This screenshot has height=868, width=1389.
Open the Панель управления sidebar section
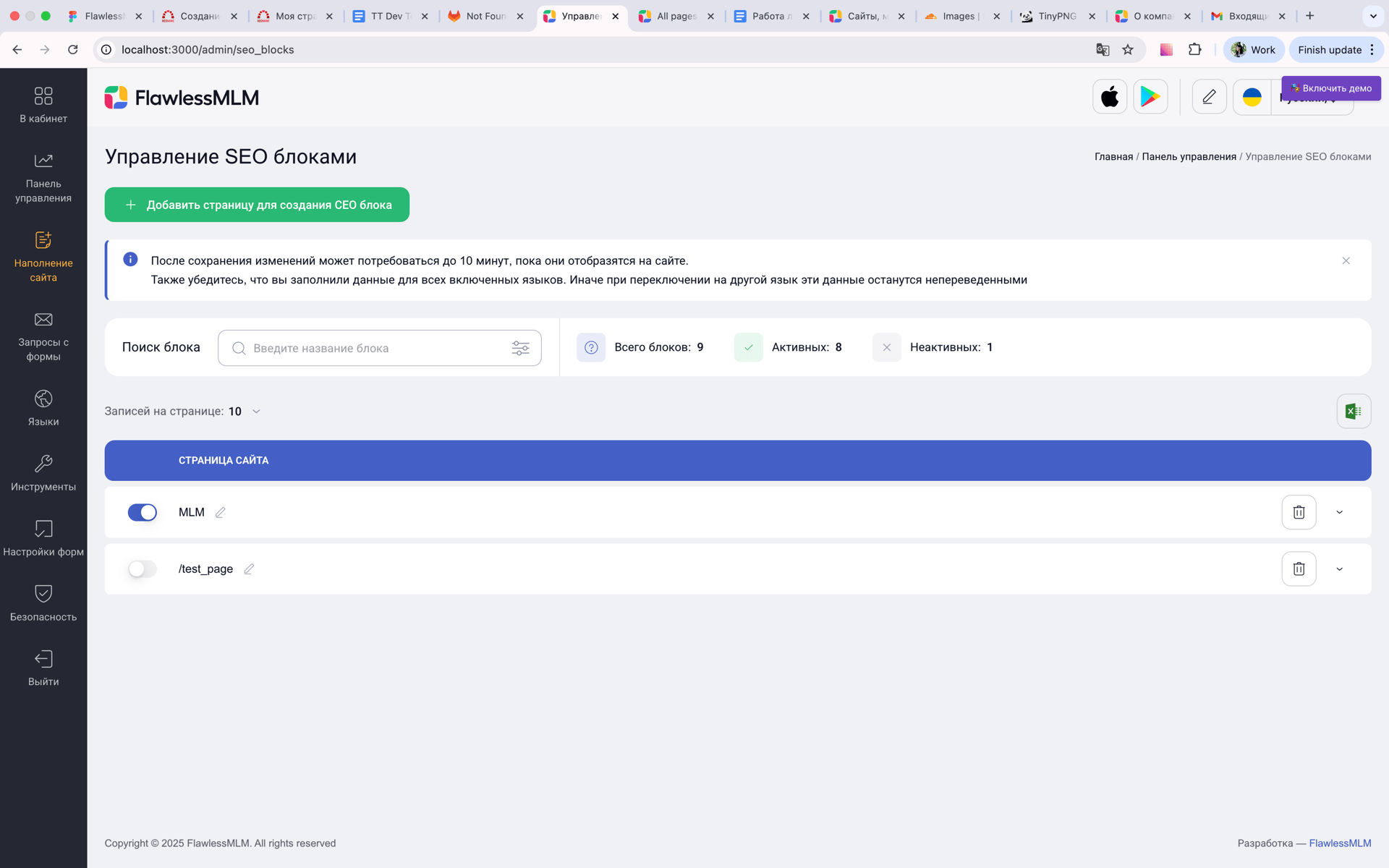point(43,177)
